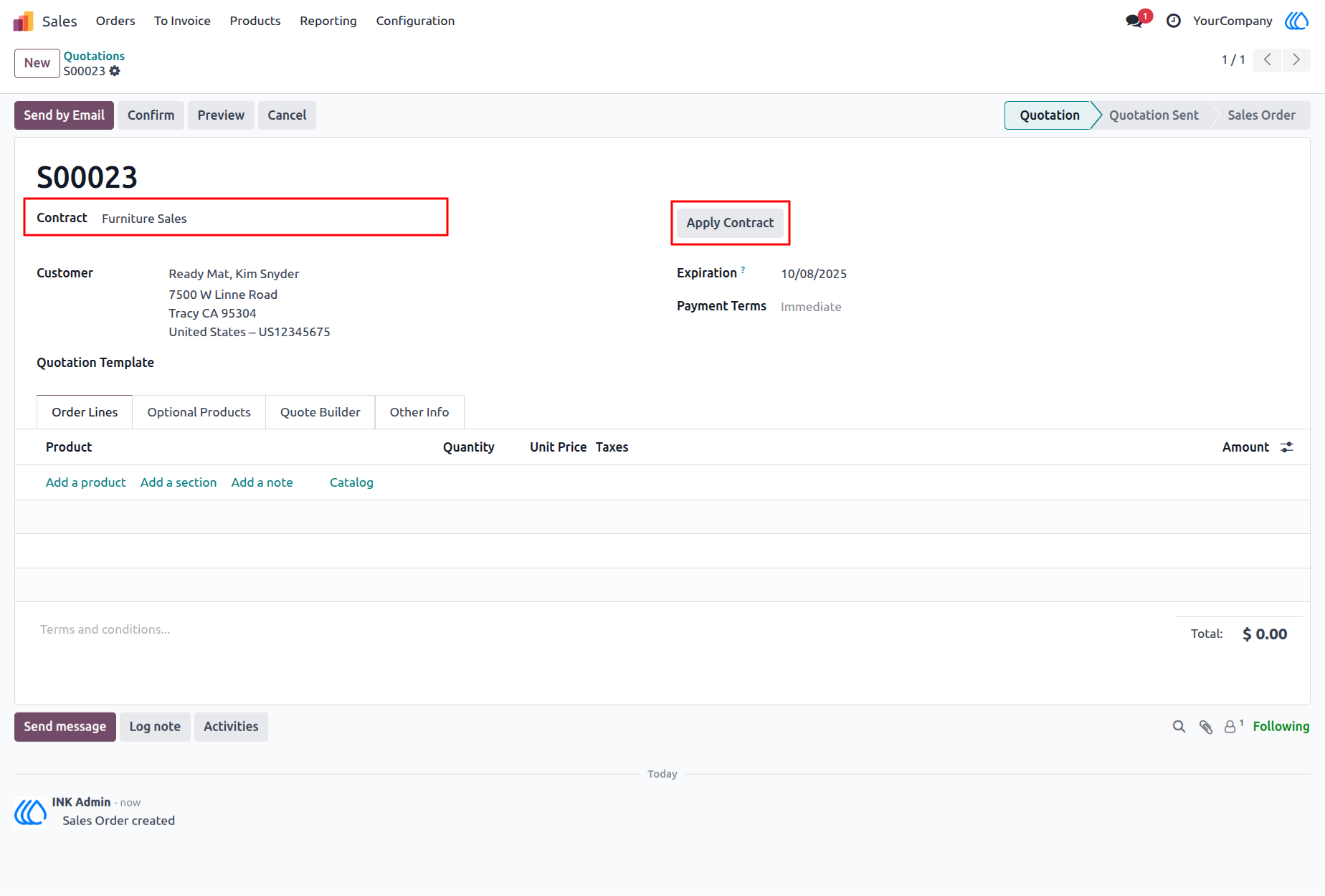Confirm the quotation

[151, 115]
